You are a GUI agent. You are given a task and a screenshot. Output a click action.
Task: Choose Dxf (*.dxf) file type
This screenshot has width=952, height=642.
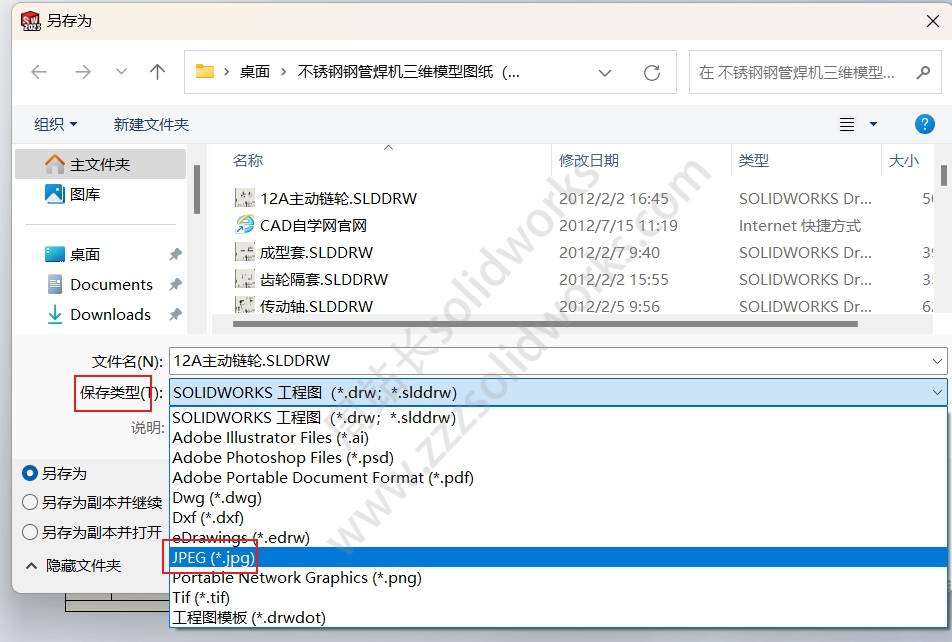click(x=558, y=517)
